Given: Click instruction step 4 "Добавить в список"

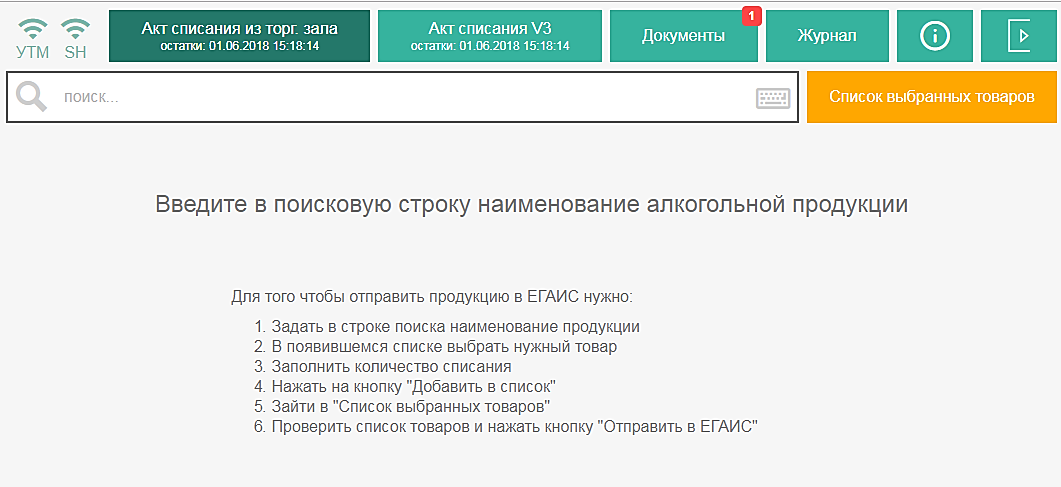Looking at the screenshot, I should coord(404,386).
